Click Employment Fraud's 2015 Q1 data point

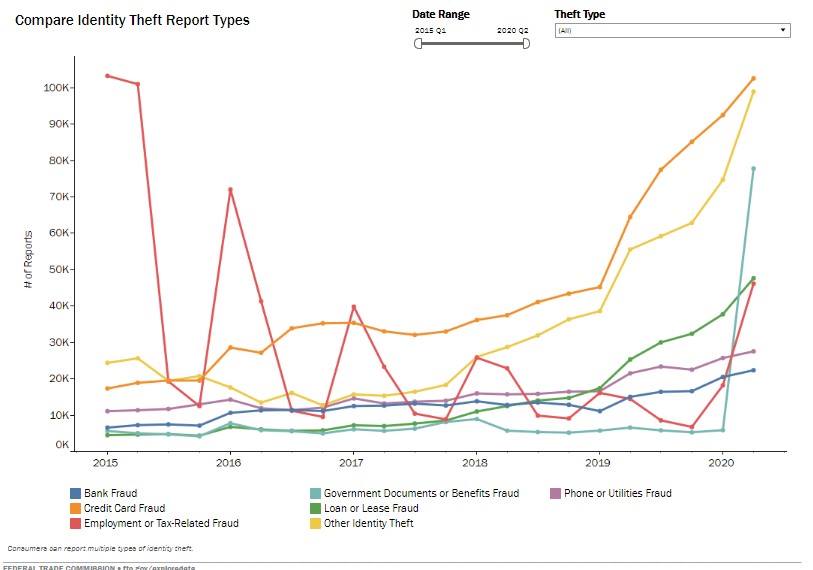[x=107, y=76]
